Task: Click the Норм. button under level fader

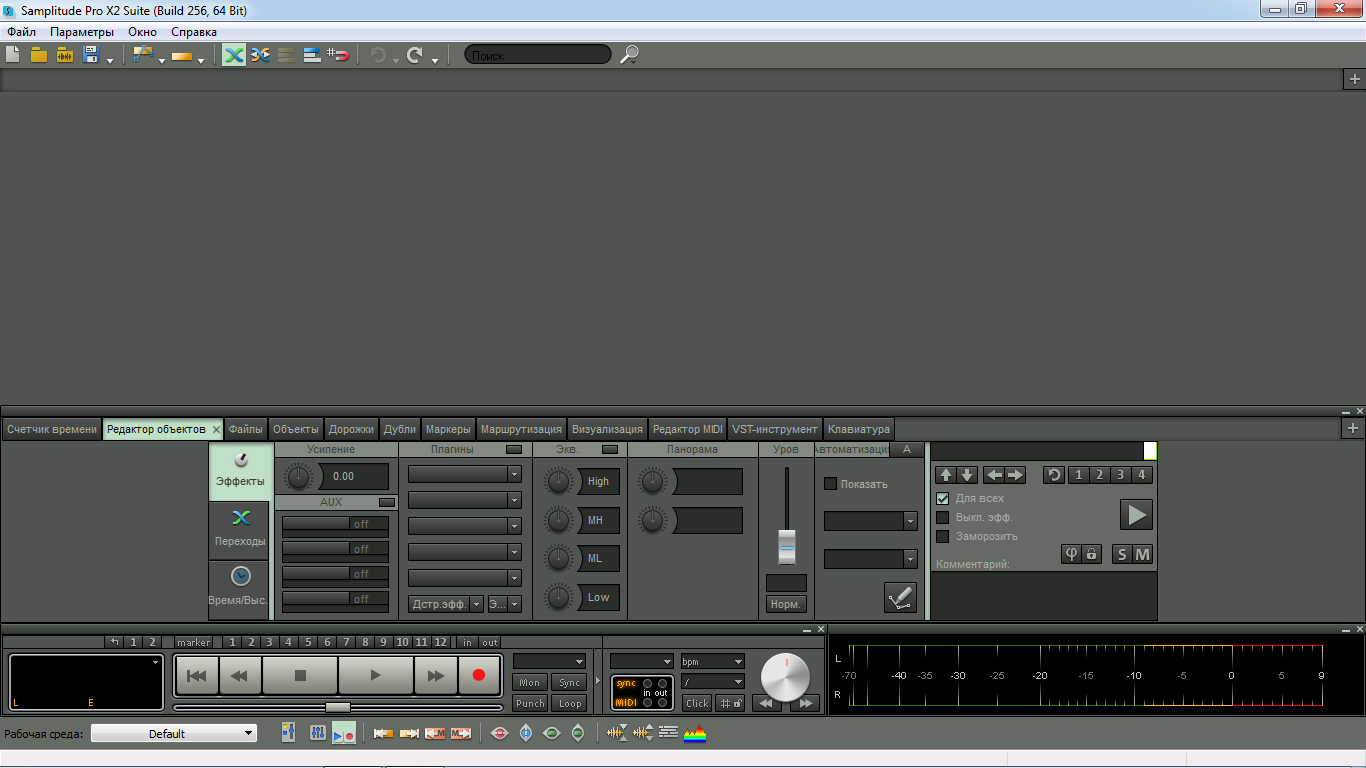Action: pyautogui.click(x=786, y=604)
